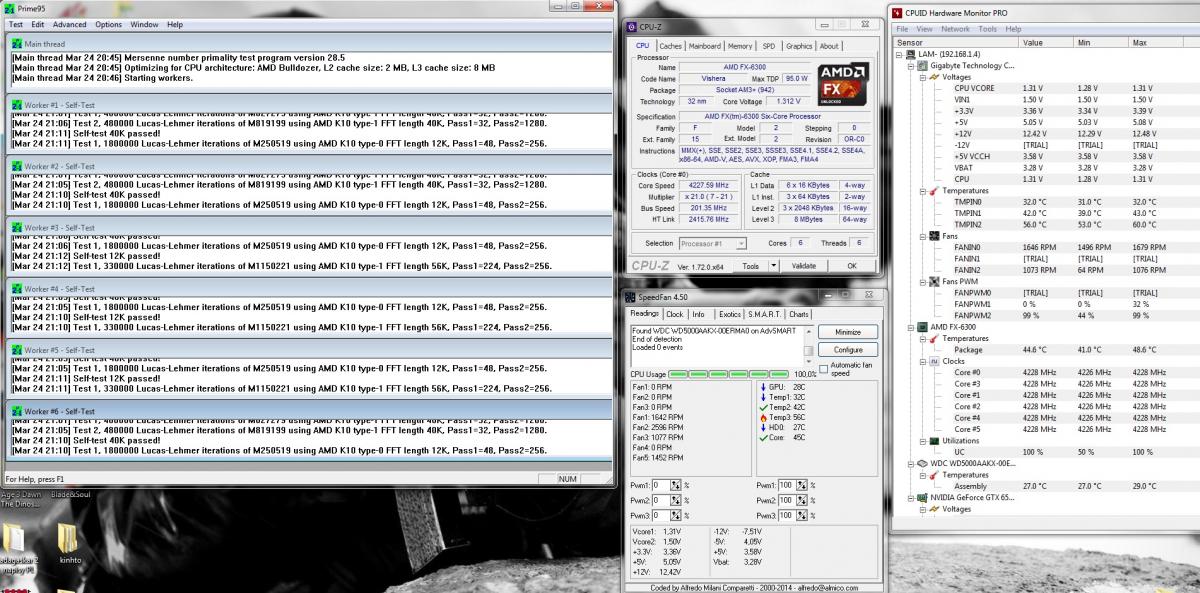Click the left Pwm1 speed stepper
Viewport: 1200px width, 593px height.
click(676, 485)
